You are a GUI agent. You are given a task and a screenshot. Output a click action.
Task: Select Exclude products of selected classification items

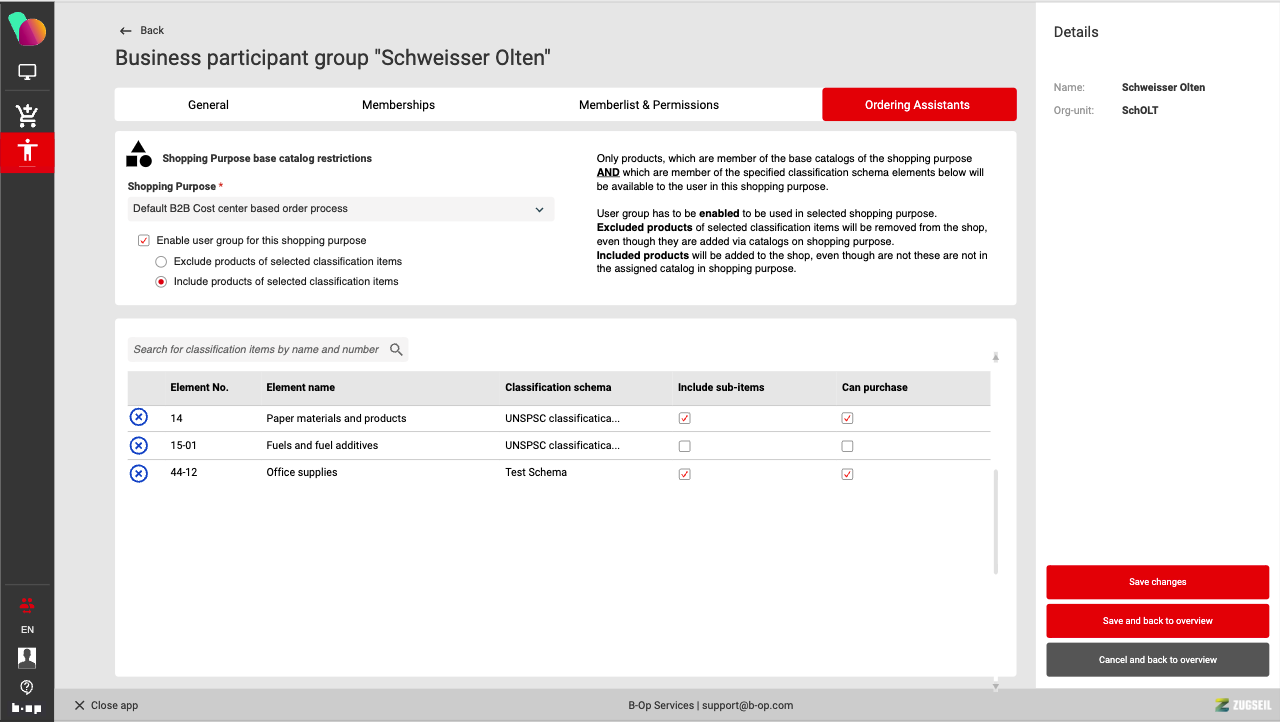tap(161, 262)
